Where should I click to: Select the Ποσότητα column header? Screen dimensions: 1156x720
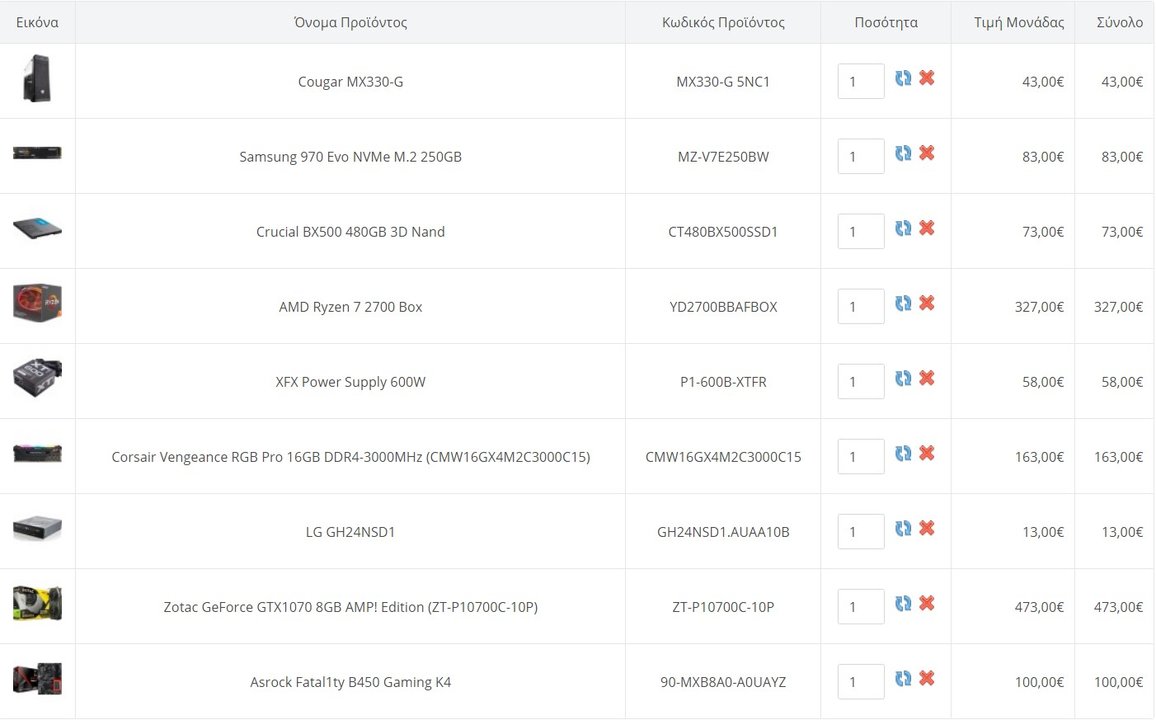pos(886,23)
